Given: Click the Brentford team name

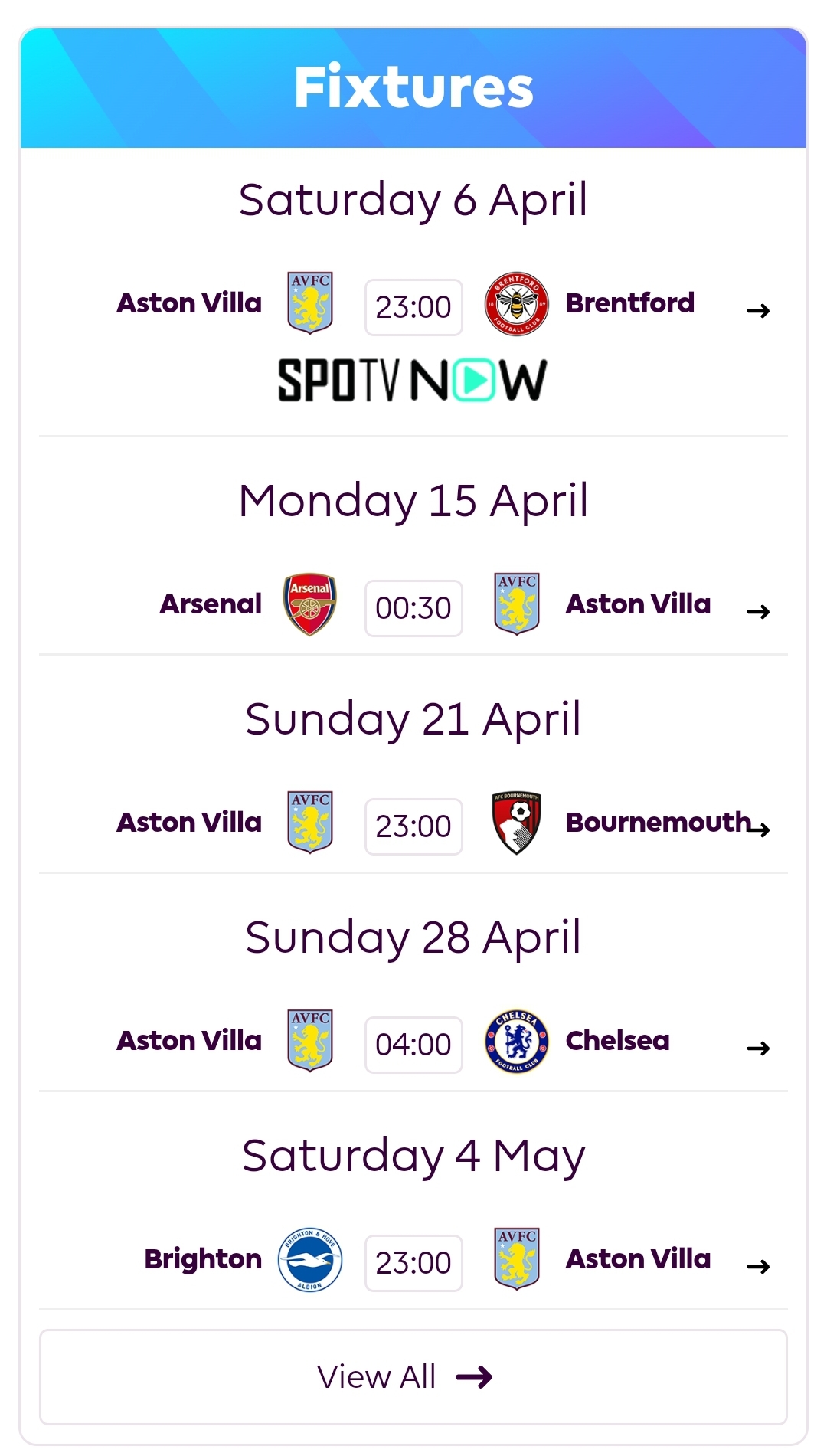Looking at the screenshot, I should pyautogui.click(x=629, y=303).
